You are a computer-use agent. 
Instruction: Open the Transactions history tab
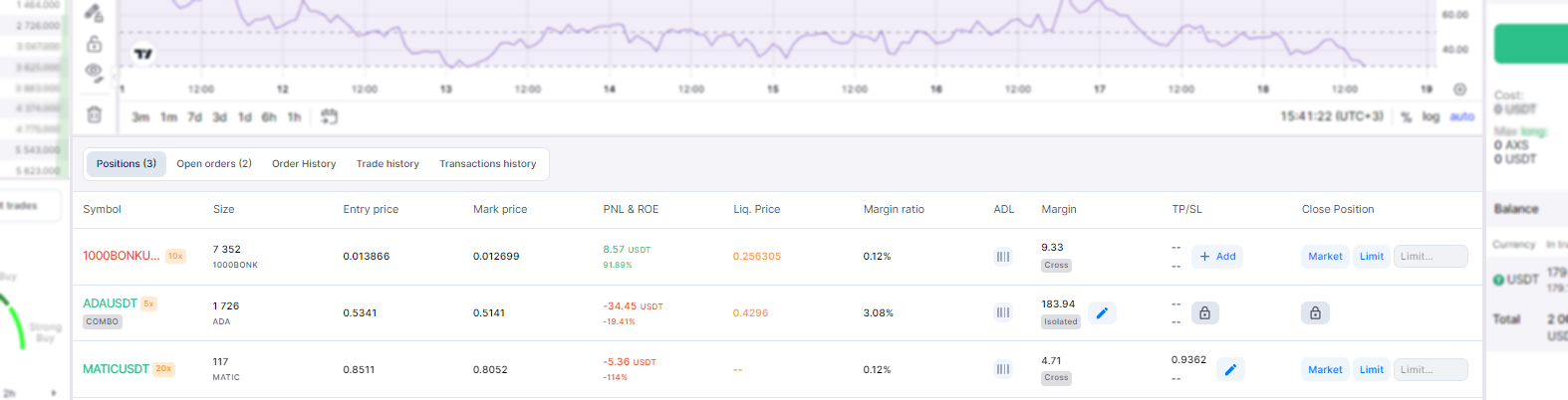pos(488,164)
